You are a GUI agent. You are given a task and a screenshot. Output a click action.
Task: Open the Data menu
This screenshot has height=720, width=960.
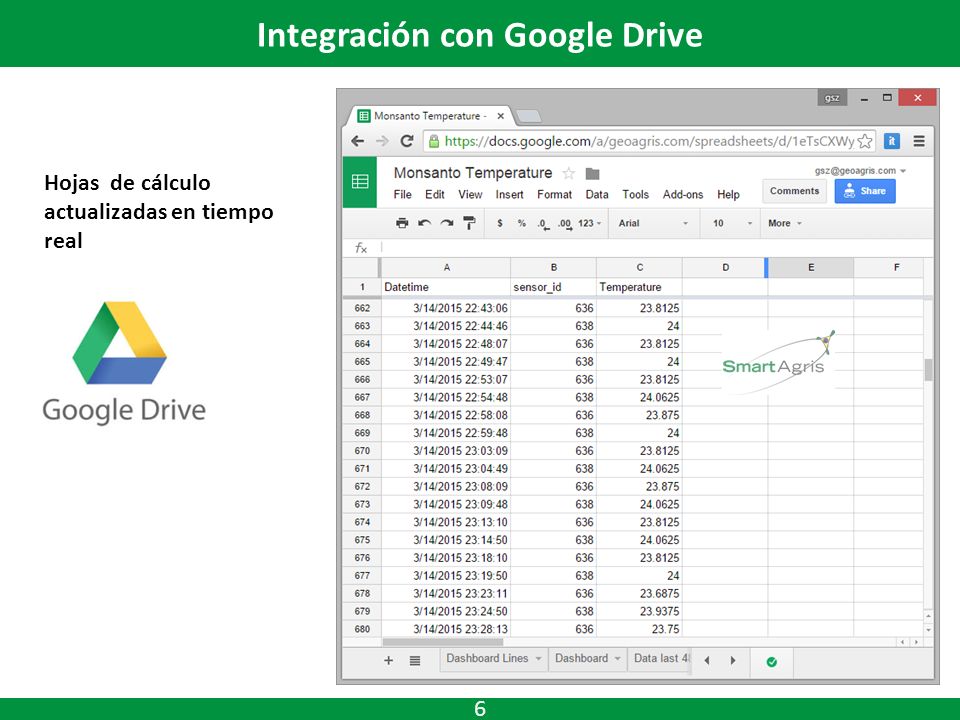coord(597,195)
